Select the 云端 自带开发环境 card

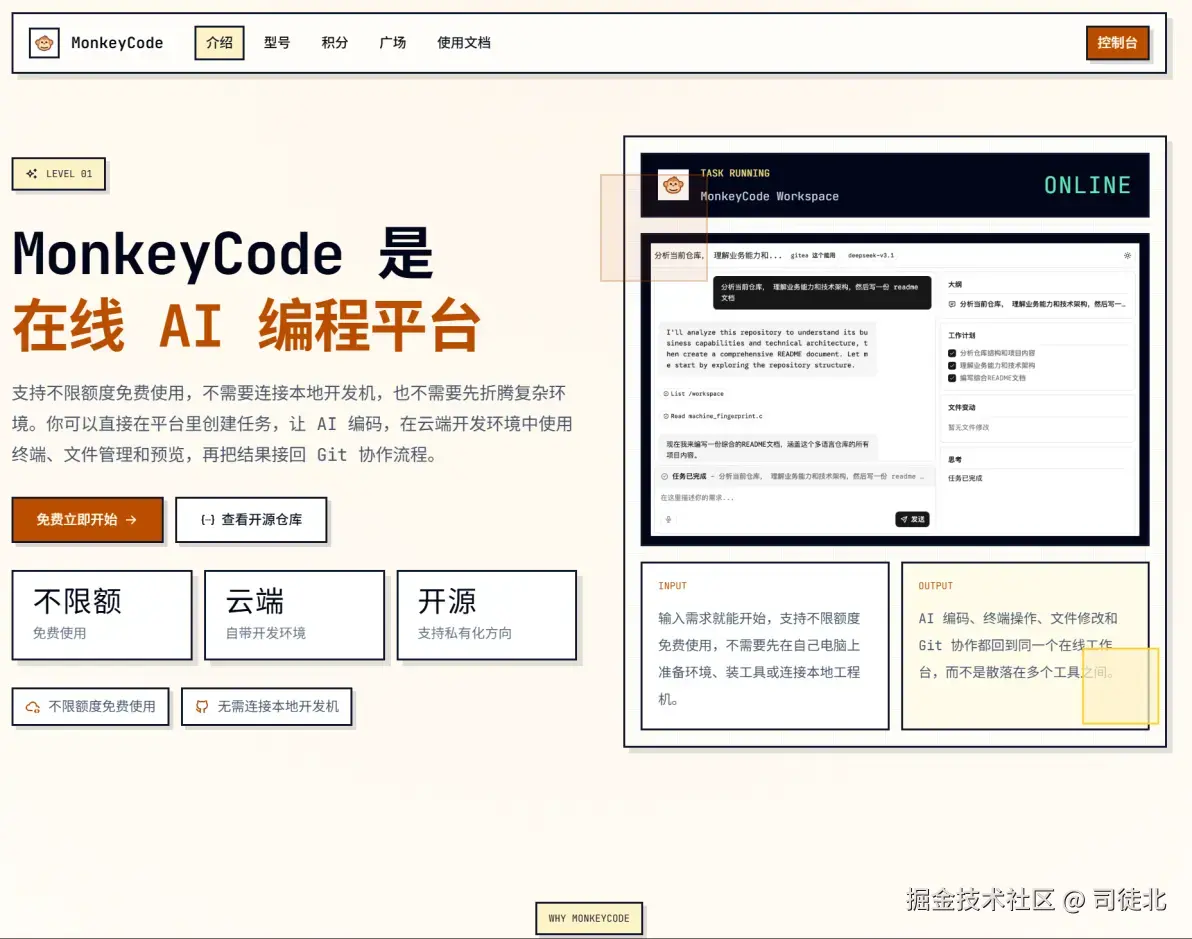click(x=294, y=615)
